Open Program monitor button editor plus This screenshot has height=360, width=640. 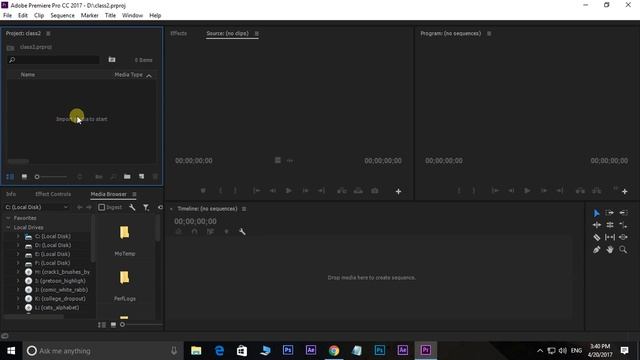coord(624,191)
